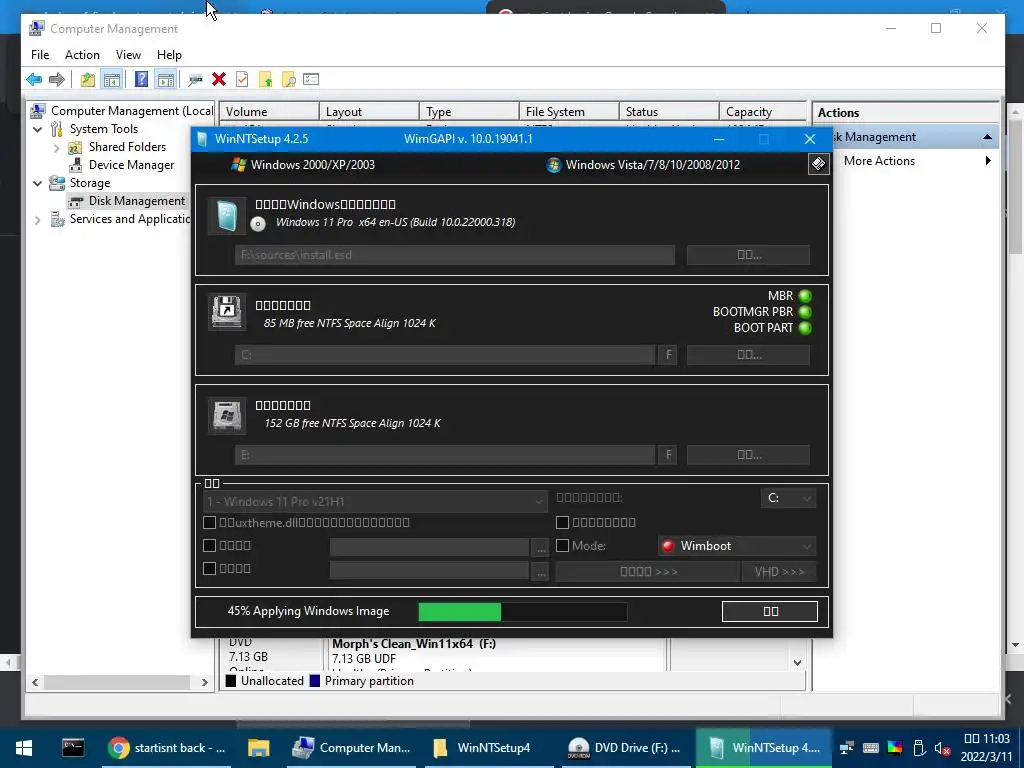Enable the uxtheme.dll patch checkbox
The width and height of the screenshot is (1024, 768).
click(x=210, y=522)
